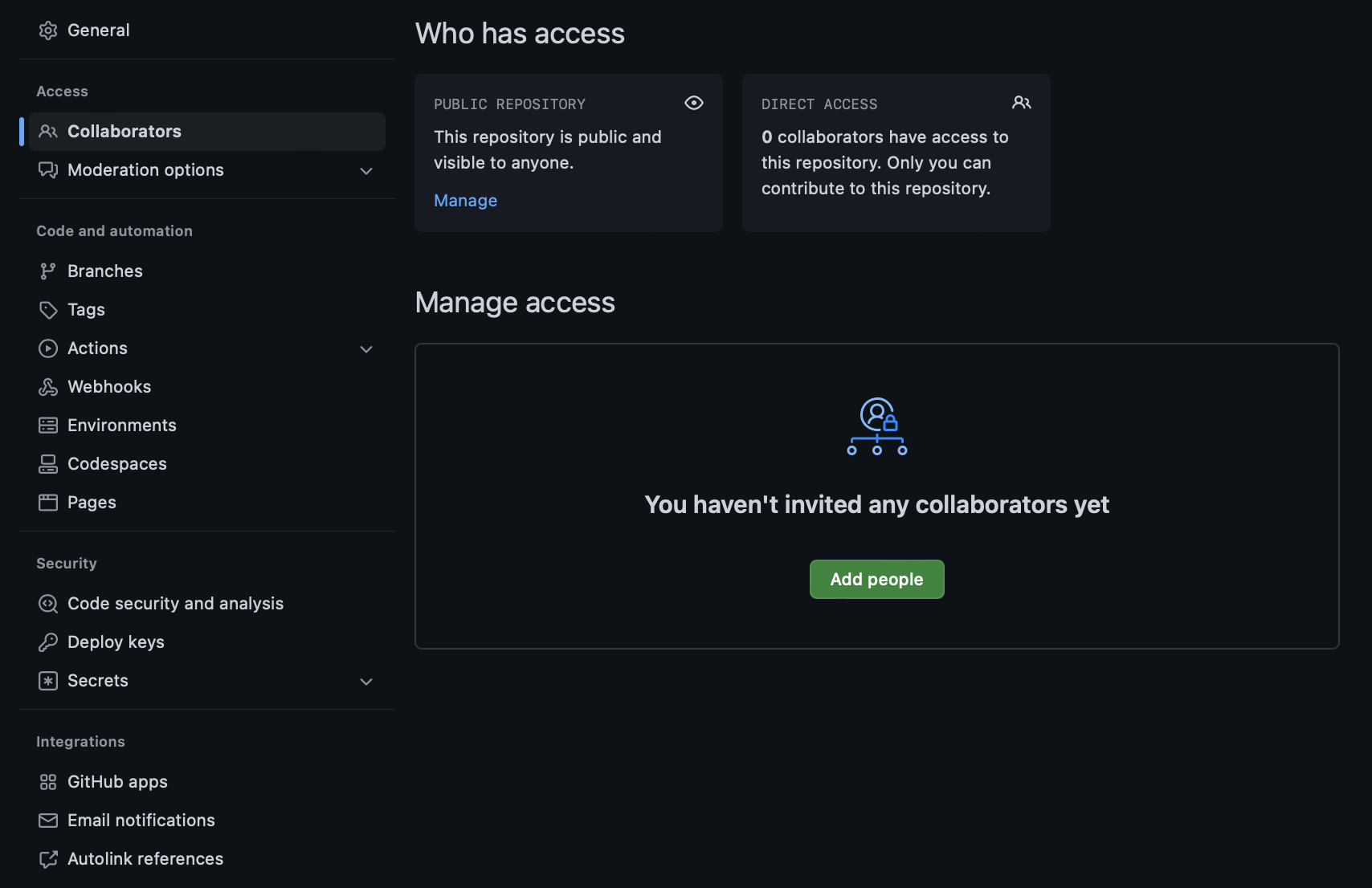Click the Pages browser icon

(48, 503)
